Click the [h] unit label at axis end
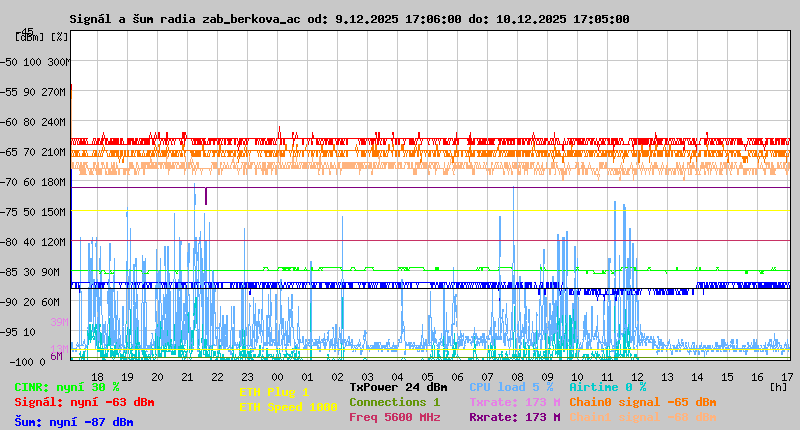This screenshot has height=430, width=800. pos(778,386)
